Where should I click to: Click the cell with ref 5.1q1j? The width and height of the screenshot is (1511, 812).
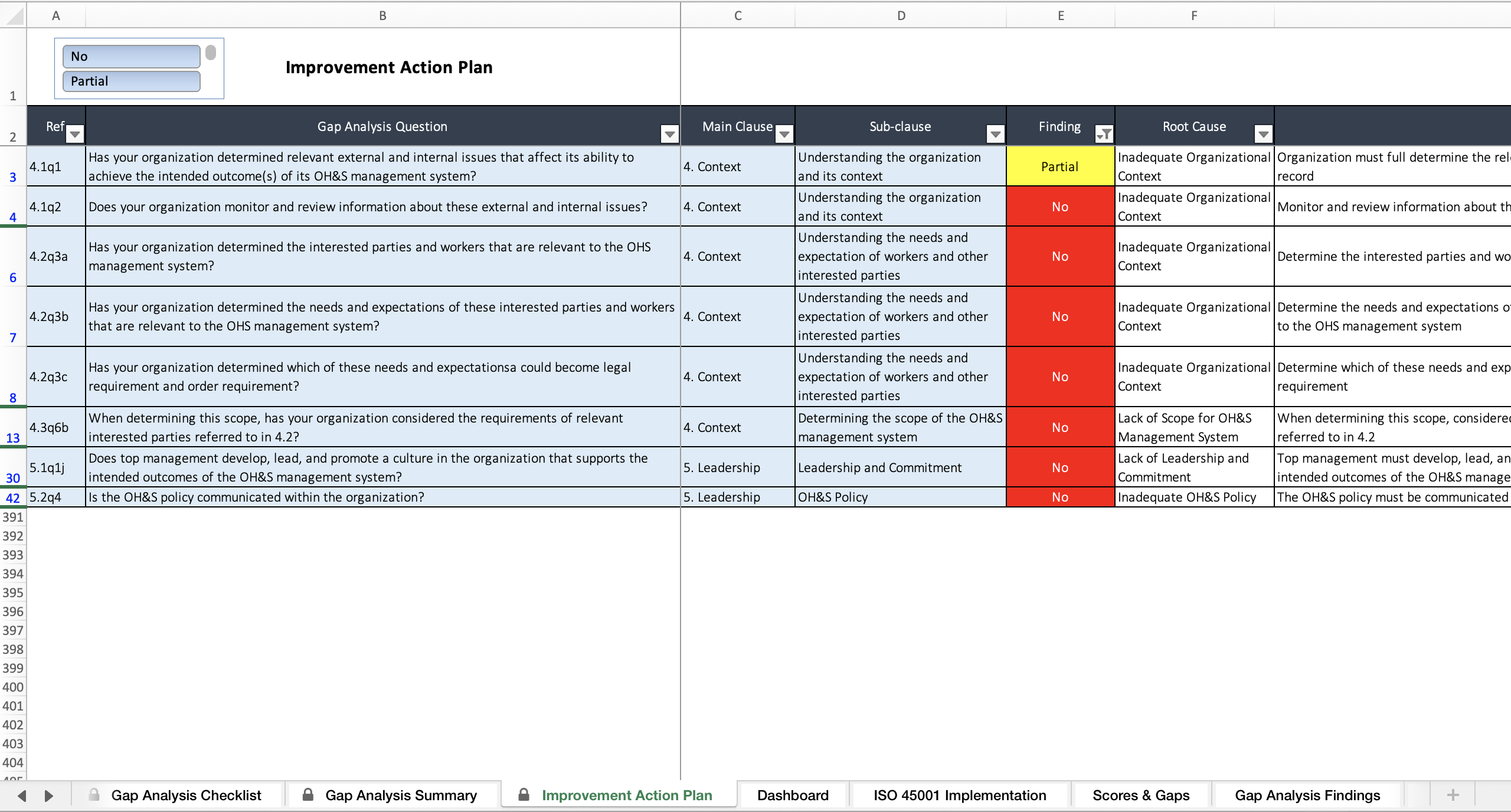click(x=56, y=467)
